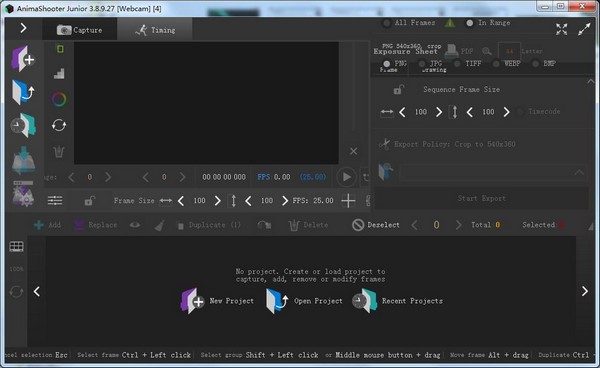
Task: Choose the TIFF format radio button
Action: 457,64
